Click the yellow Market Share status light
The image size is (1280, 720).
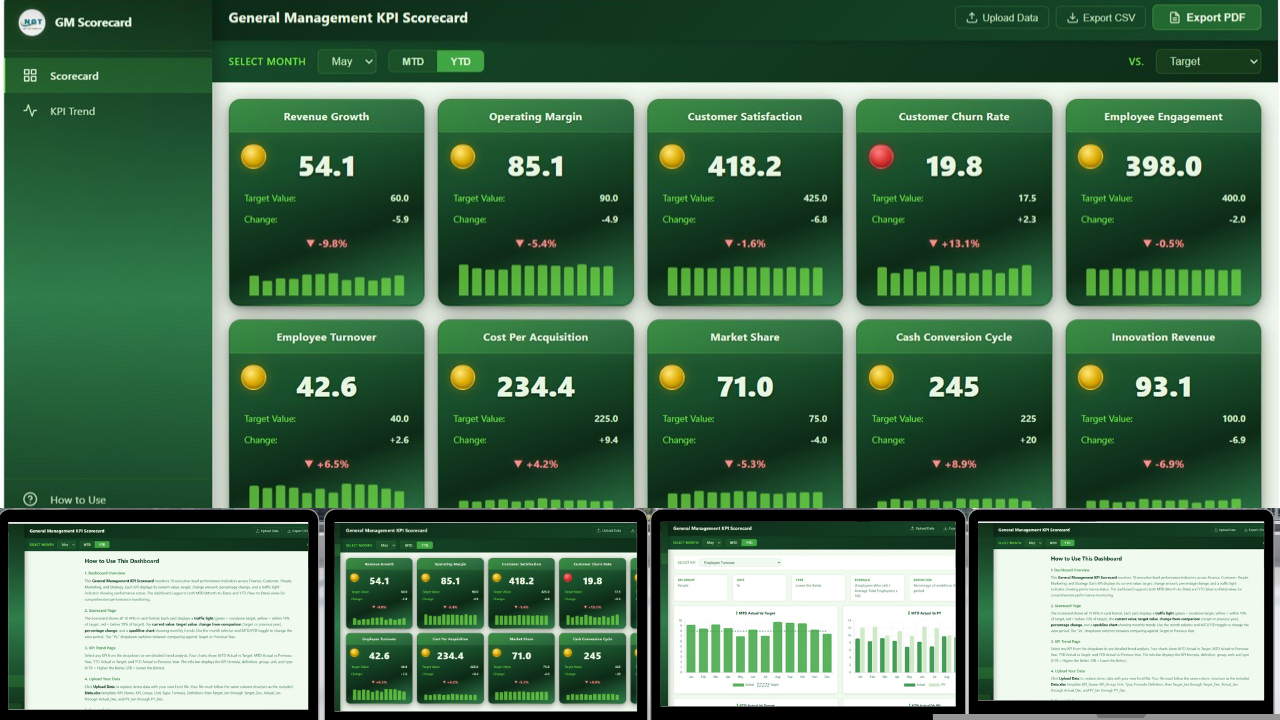[672, 377]
